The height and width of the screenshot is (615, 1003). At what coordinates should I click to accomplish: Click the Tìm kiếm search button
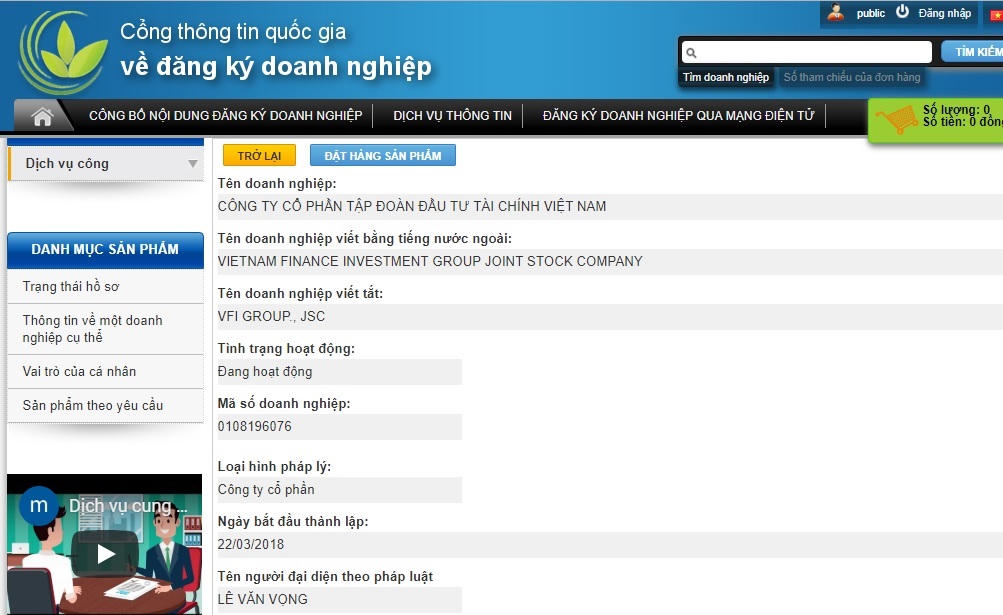(974, 52)
